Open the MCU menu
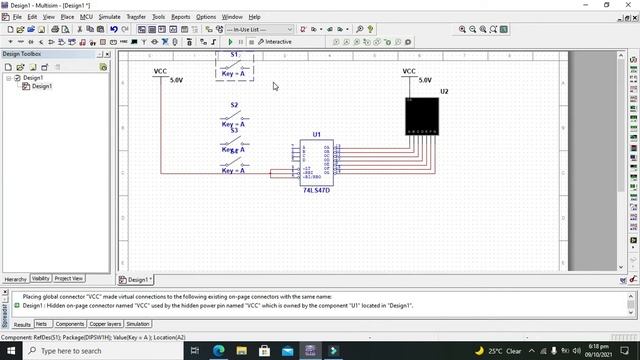 point(86,17)
